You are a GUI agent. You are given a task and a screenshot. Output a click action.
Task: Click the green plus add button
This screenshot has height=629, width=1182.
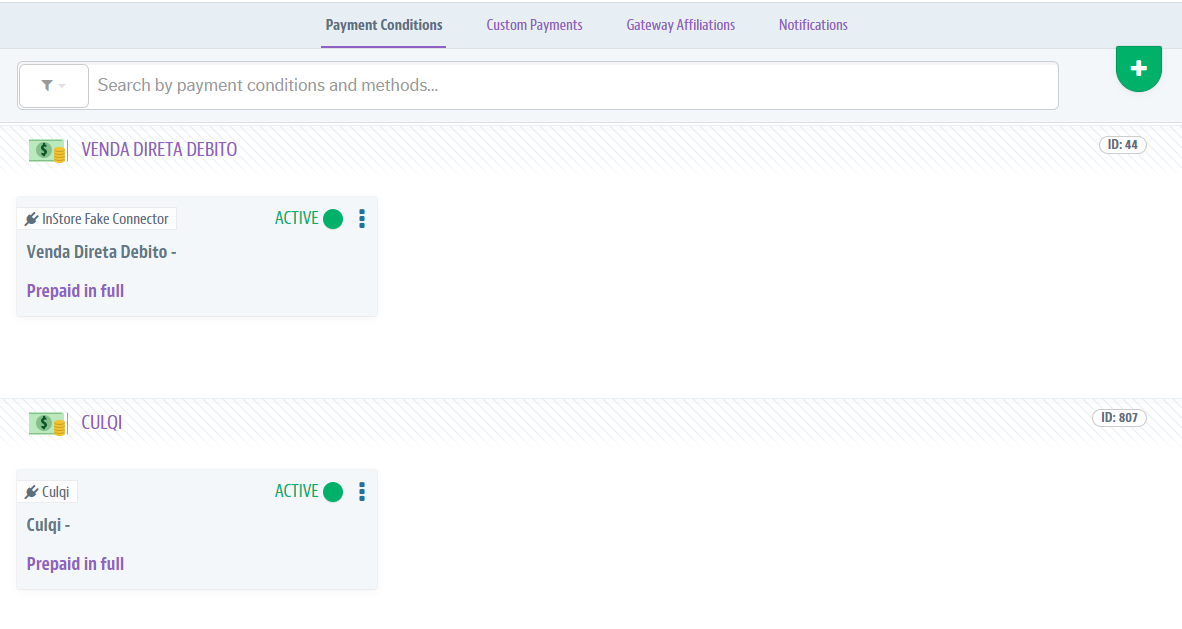(1138, 68)
